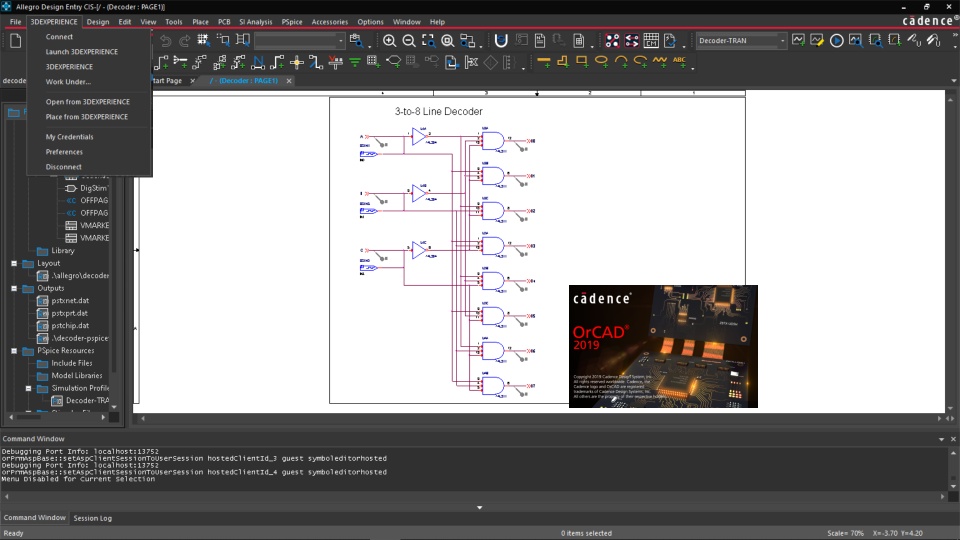This screenshot has width=960, height=540.
Task: Select the Place Rectangle drawing tool
Action: pos(582,61)
